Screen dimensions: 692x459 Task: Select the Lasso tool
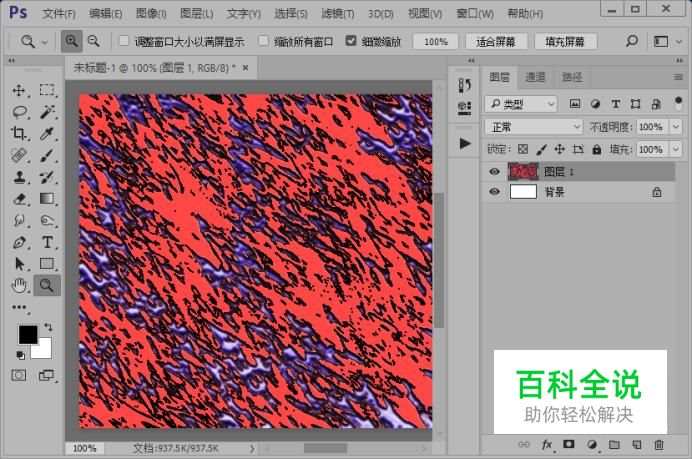[19, 112]
